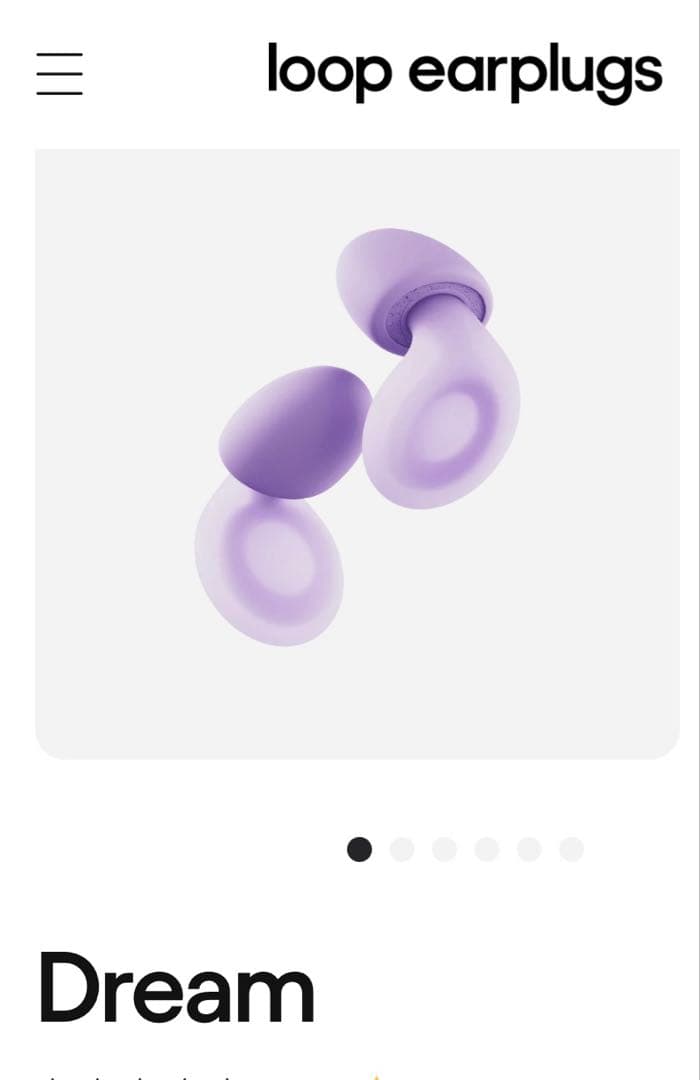Open the hamburger navigation menu
700x1080 pixels.
point(59,73)
